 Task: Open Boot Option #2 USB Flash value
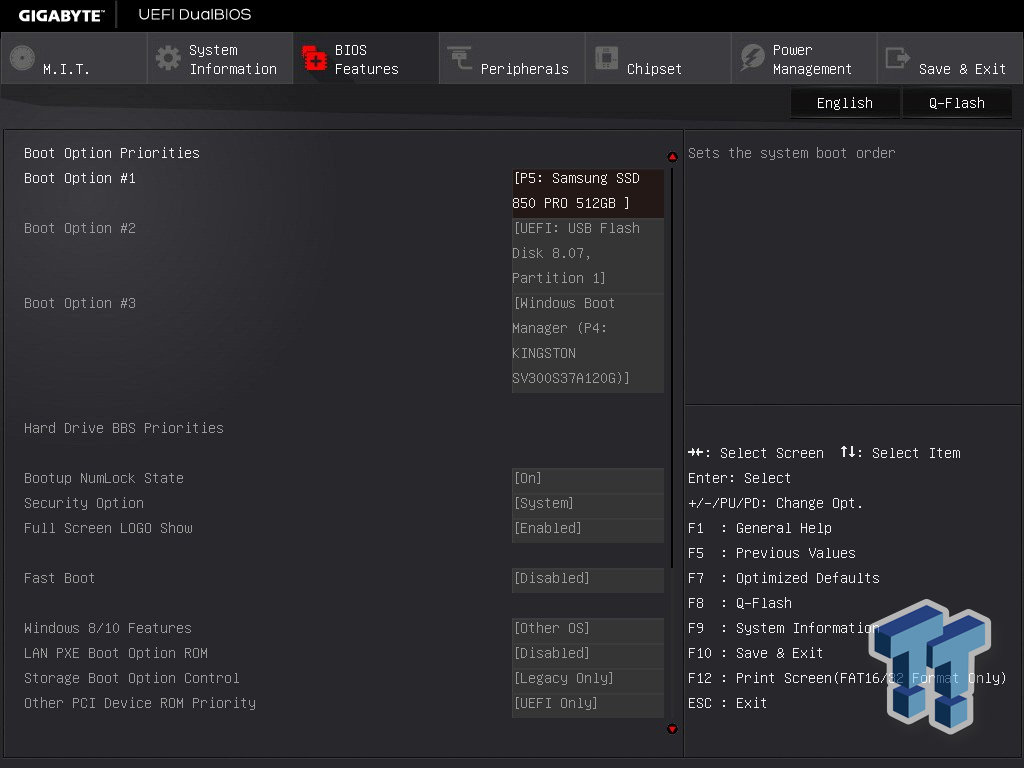[x=588, y=253]
